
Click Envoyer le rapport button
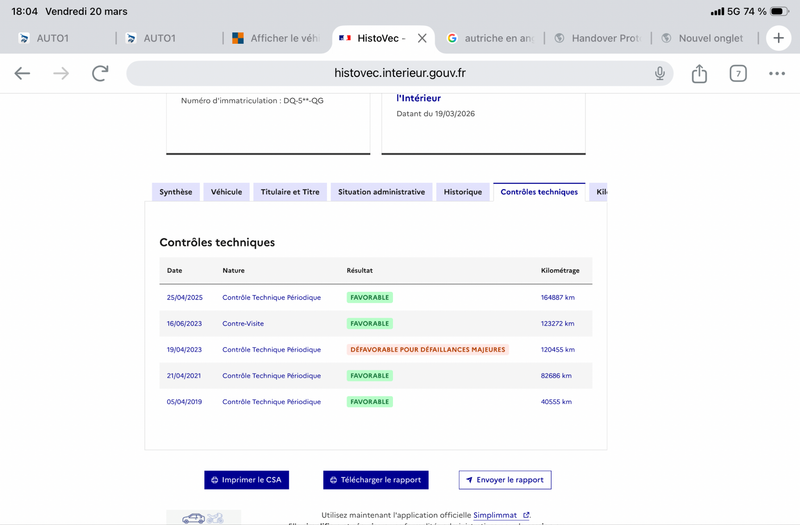click(505, 480)
